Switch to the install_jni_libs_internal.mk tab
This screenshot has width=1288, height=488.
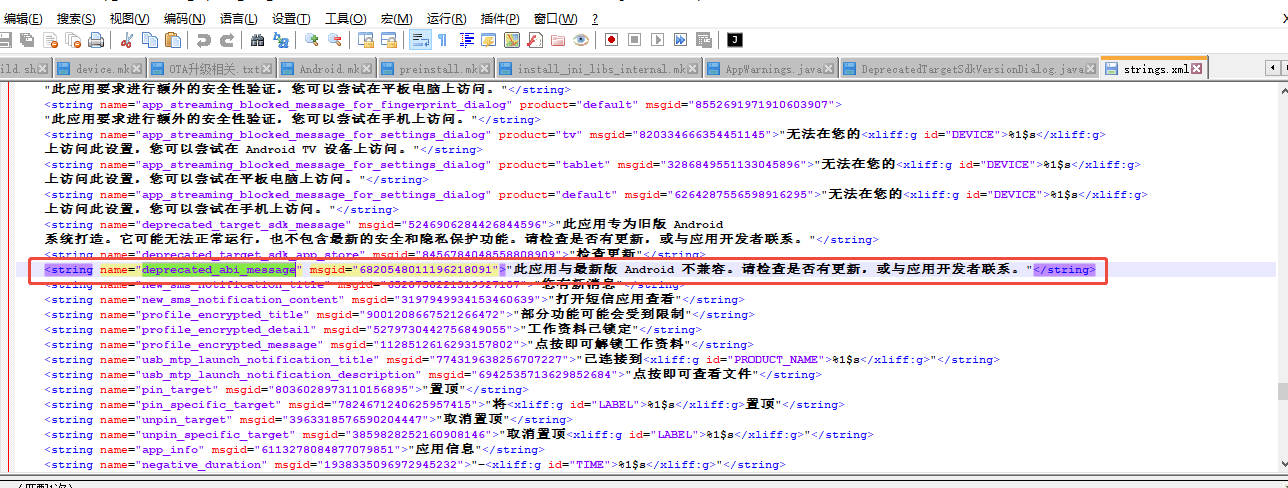(597, 69)
